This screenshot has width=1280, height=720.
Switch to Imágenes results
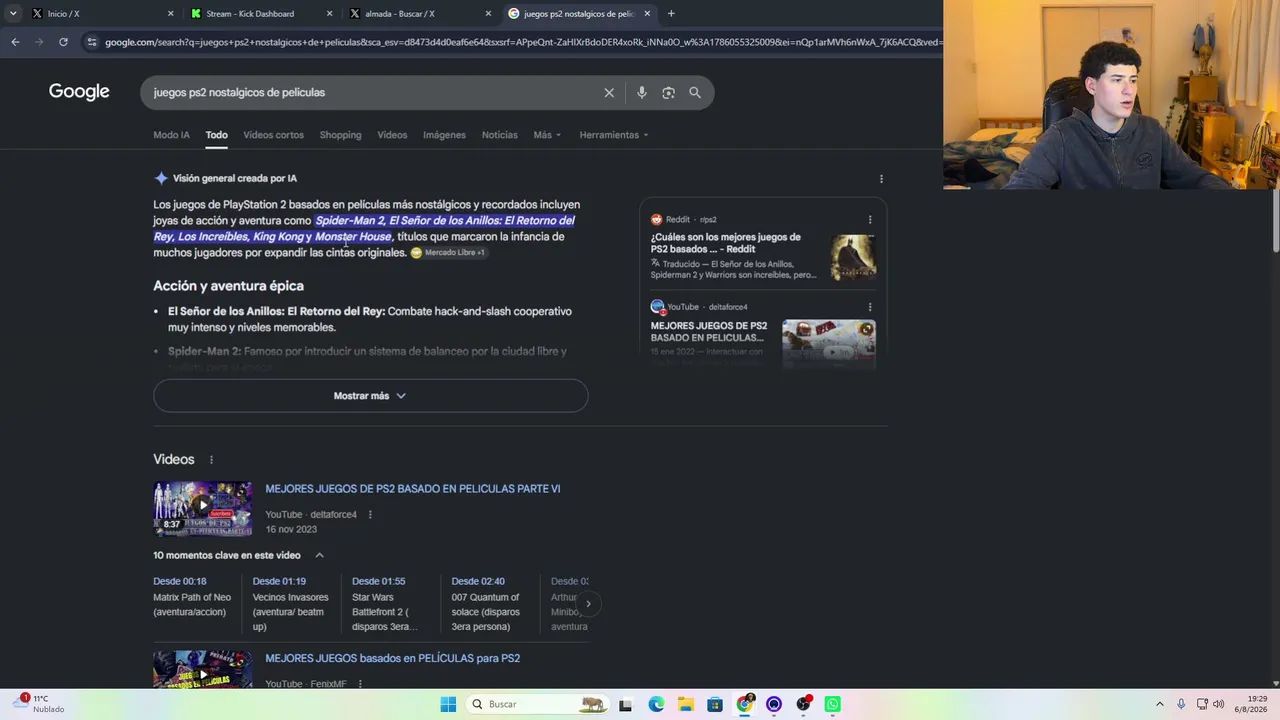(x=444, y=135)
